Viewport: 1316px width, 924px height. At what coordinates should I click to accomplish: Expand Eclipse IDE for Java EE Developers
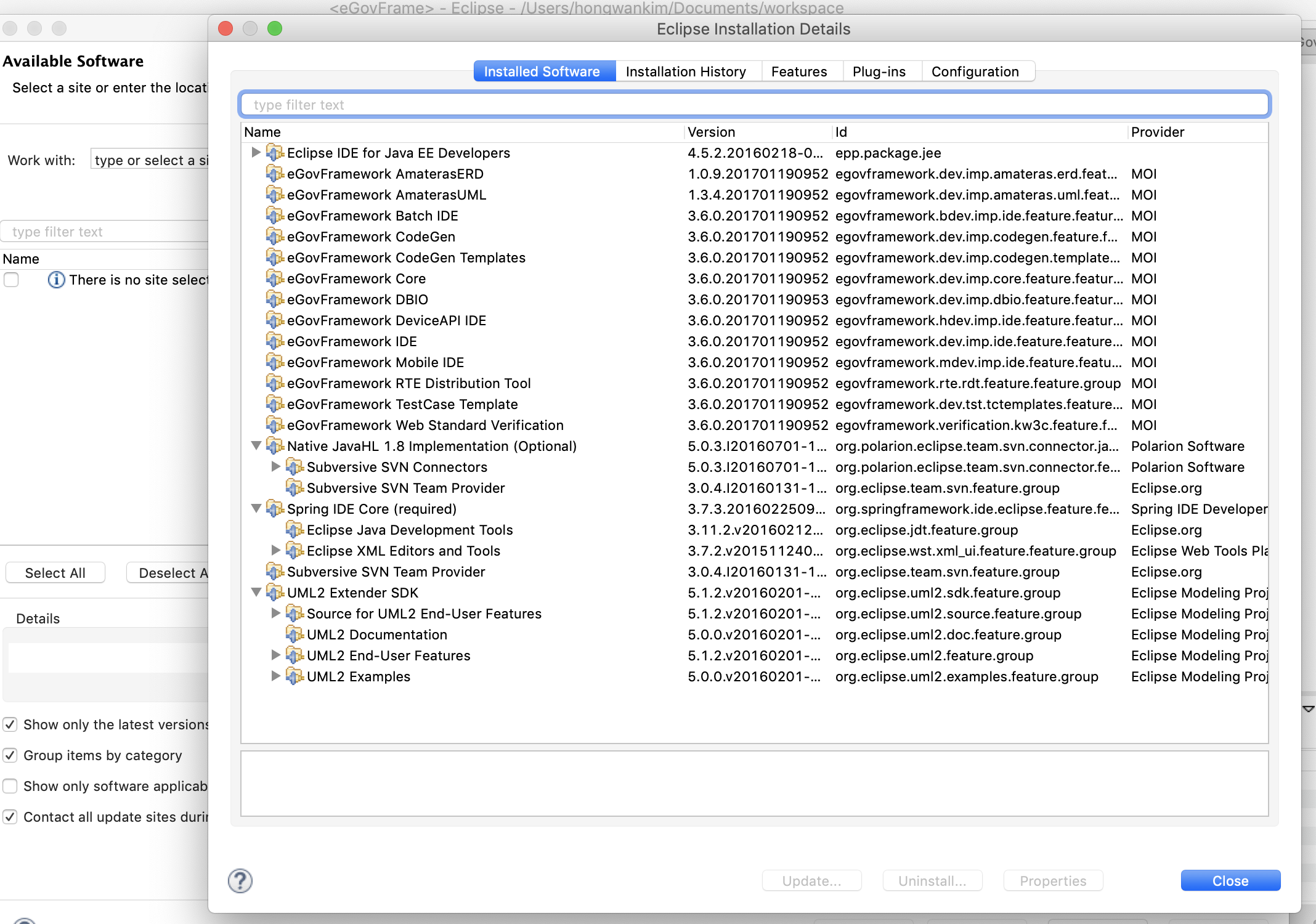pyautogui.click(x=256, y=153)
